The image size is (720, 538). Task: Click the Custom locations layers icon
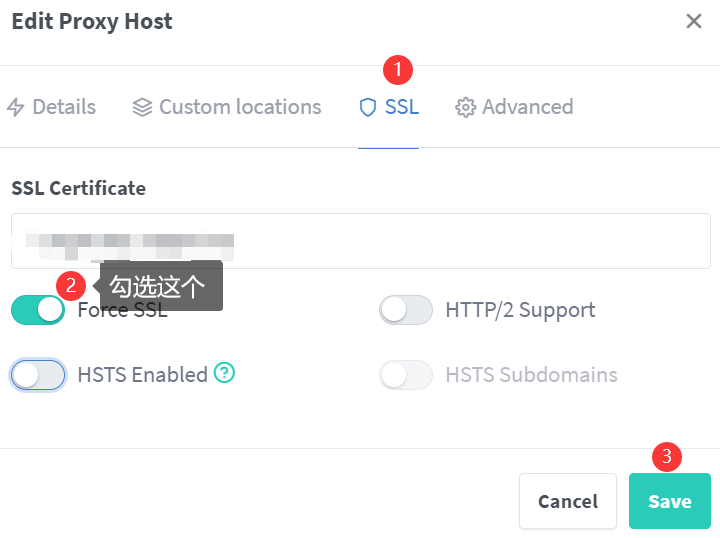click(x=142, y=107)
